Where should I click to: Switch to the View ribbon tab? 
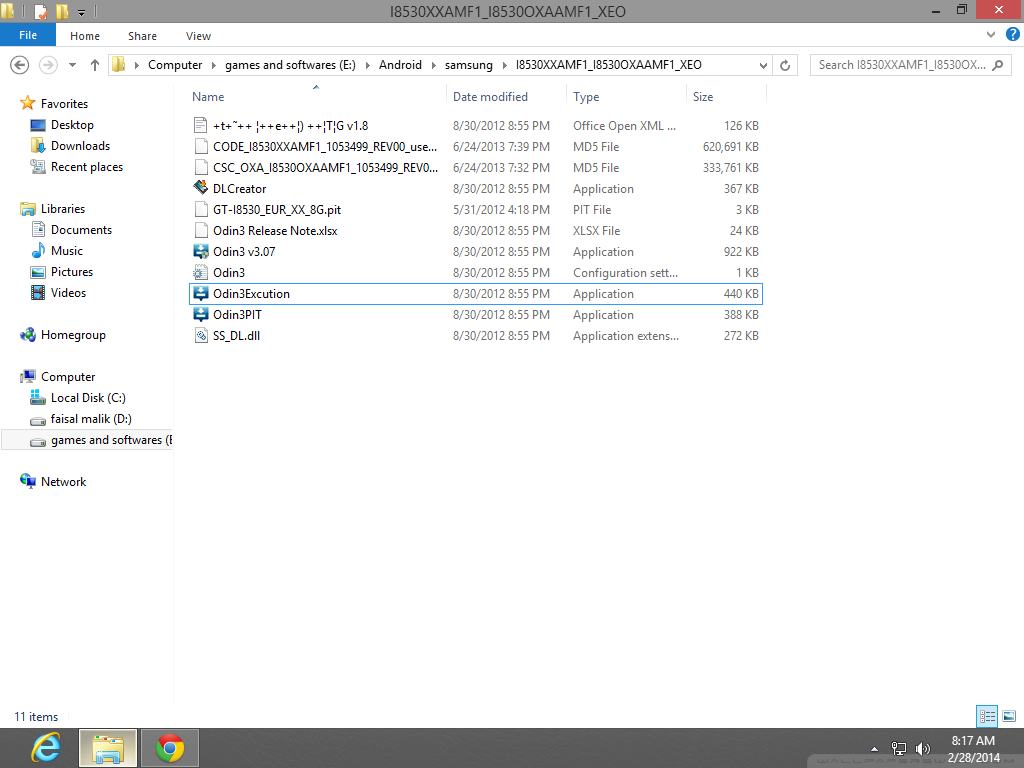pos(198,35)
